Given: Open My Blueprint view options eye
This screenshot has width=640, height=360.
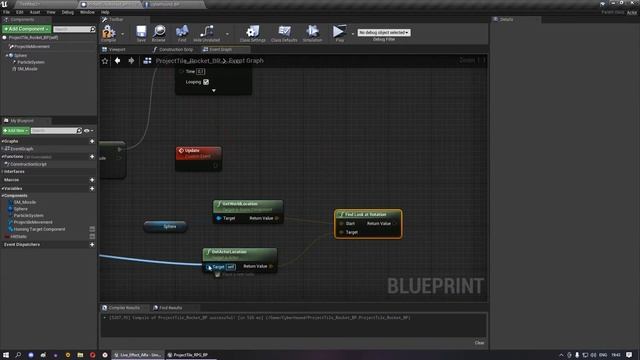Looking at the screenshot, I should (87, 131).
